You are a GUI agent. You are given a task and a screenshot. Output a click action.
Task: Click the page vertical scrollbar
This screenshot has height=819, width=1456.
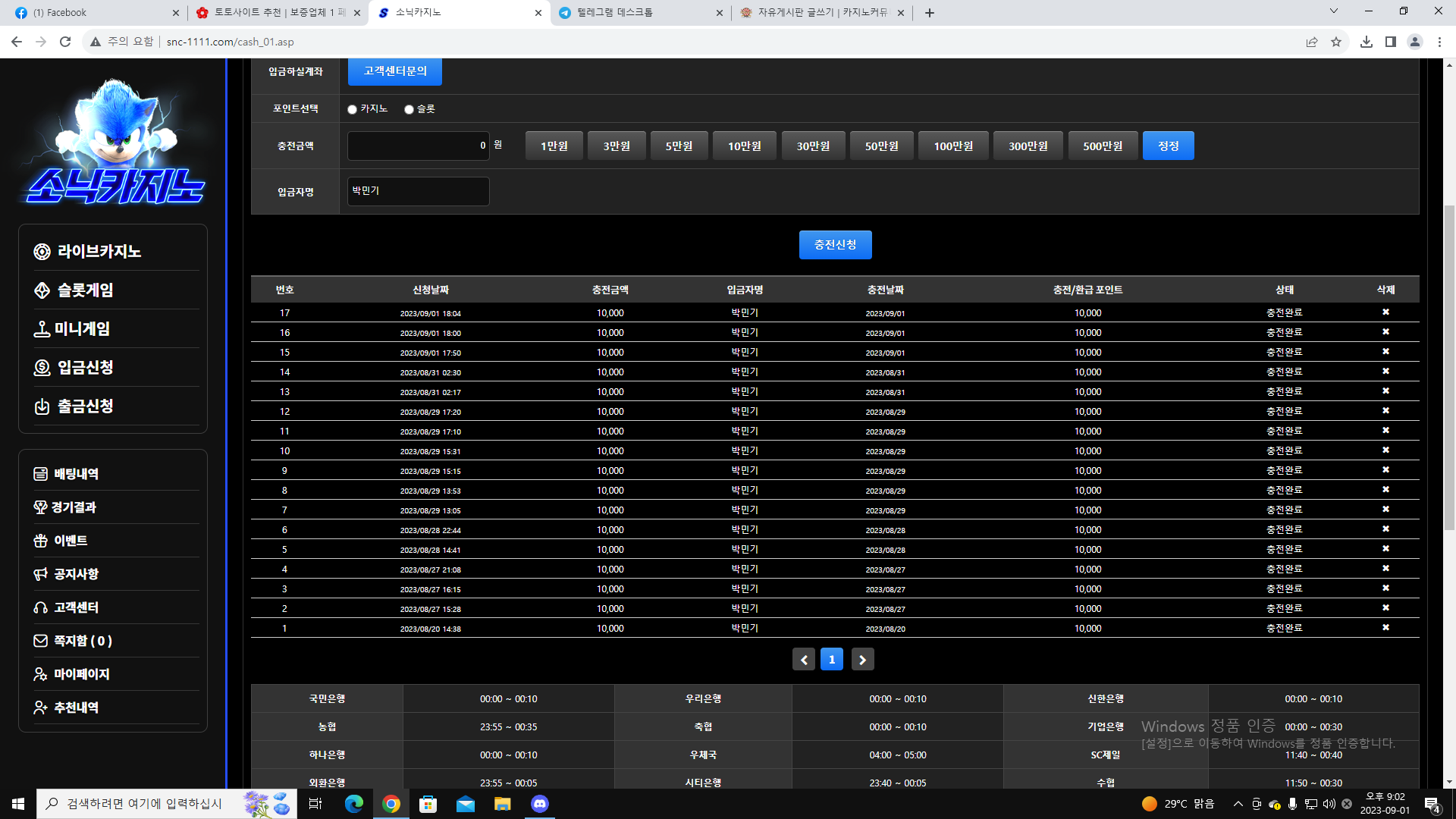(x=1449, y=364)
